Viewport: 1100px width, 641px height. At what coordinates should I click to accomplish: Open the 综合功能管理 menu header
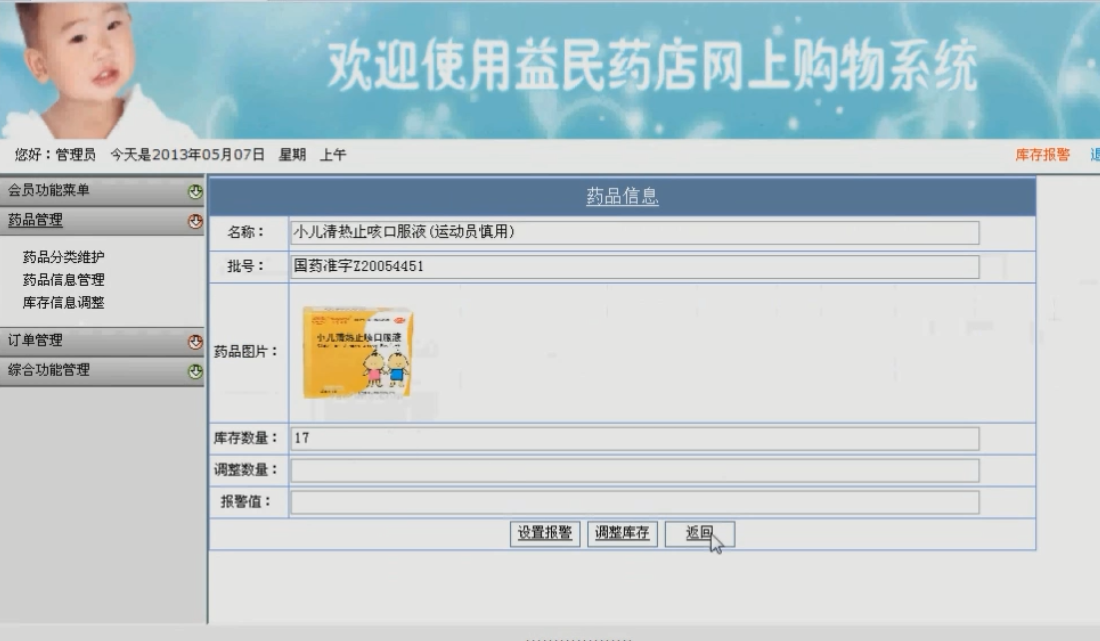pyautogui.click(x=102, y=371)
